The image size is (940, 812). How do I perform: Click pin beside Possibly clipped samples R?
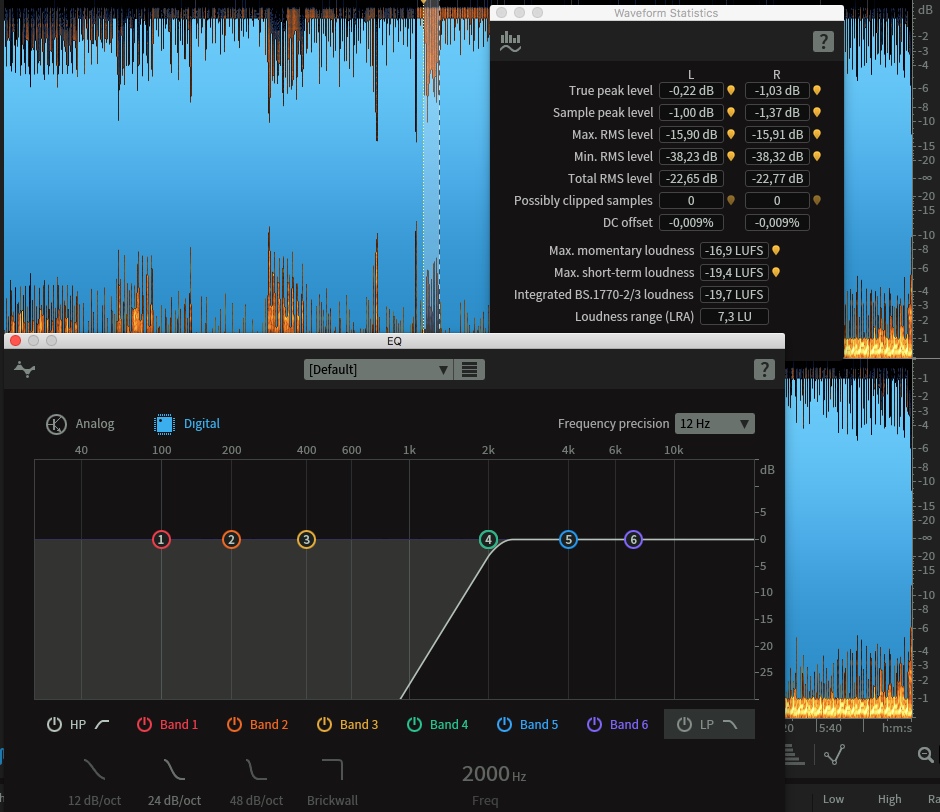[x=817, y=200]
